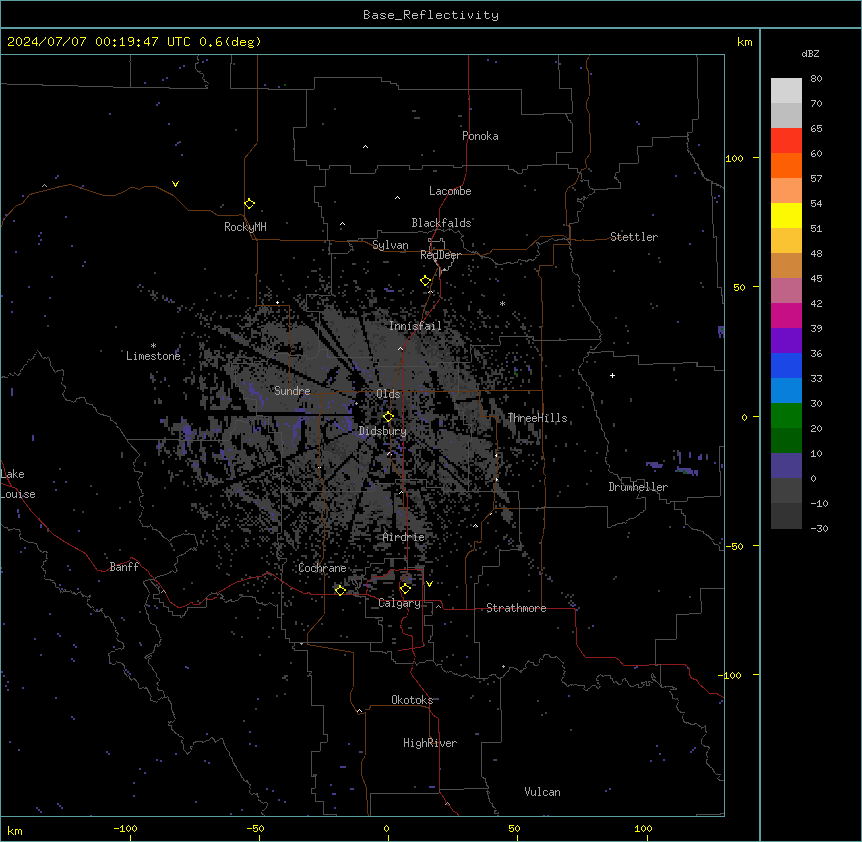Pick the red 60-65 dBZ legend swatch
The image size is (862, 842).
pyautogui.click(x=786, y=140)
